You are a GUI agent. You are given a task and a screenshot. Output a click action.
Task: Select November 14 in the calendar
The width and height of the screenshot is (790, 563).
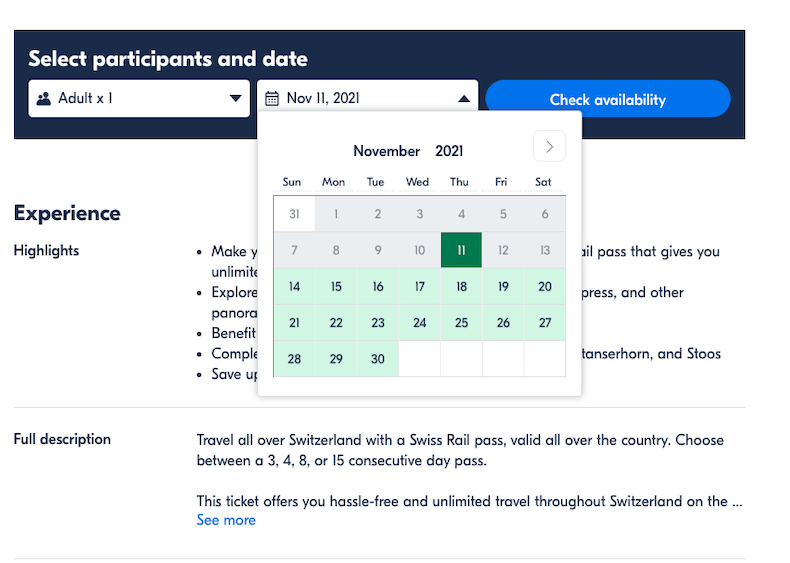(294, 286)
